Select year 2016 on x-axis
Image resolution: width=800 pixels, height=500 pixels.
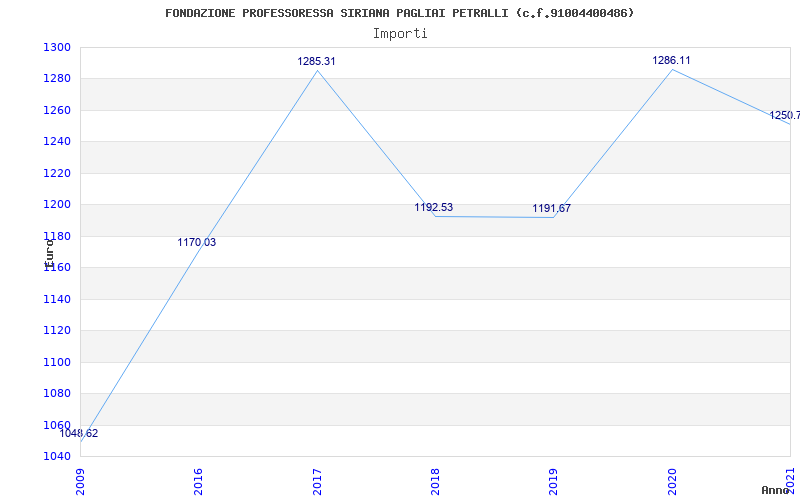coord(198,482)
